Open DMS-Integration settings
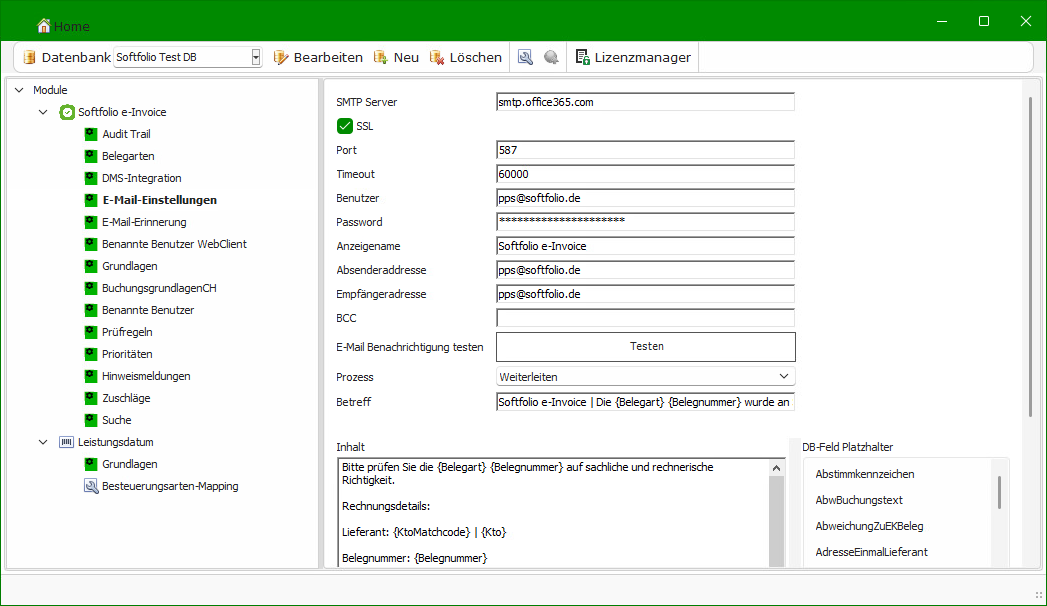 [142, 178]
